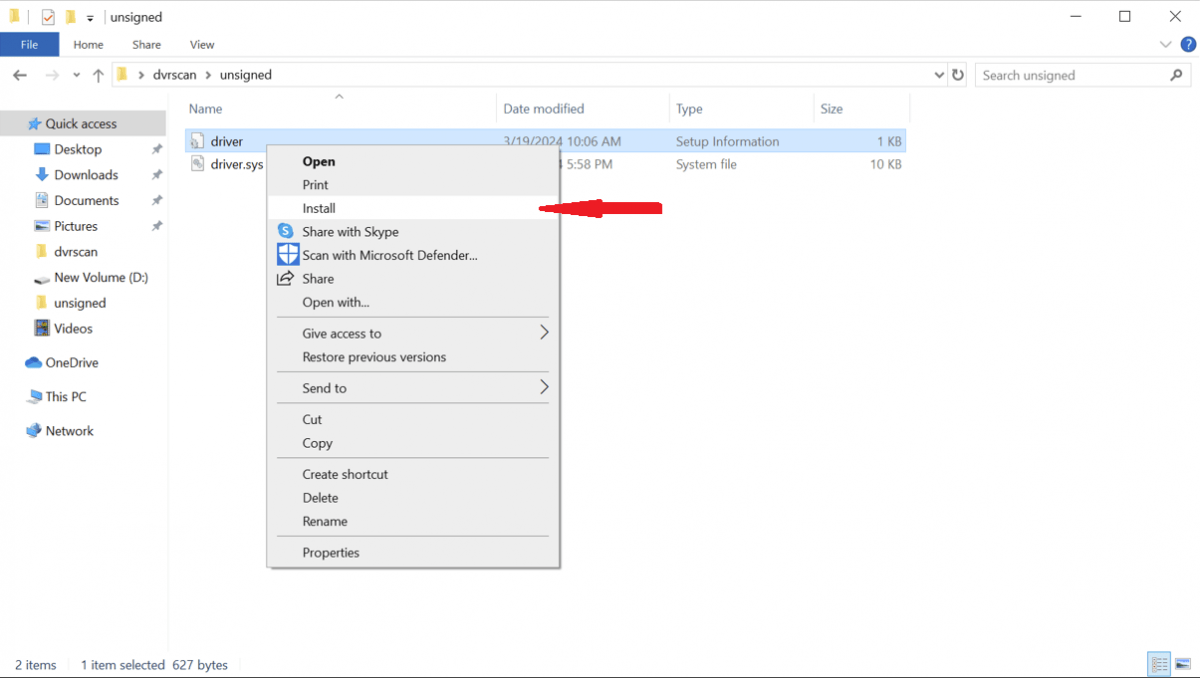Expand the Give access to submenu
The height and width of the screenshot is (678, 1200).
[x=412, y=333]
